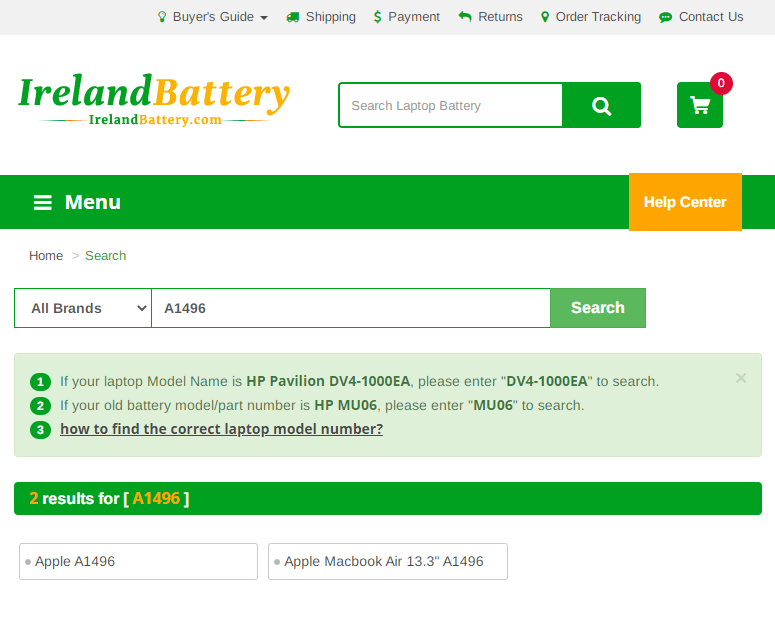Image resolution: width=775 pixels, height=628 pixels.
Task: Click the hamburger Menu icon
Action: pos(42,203)
